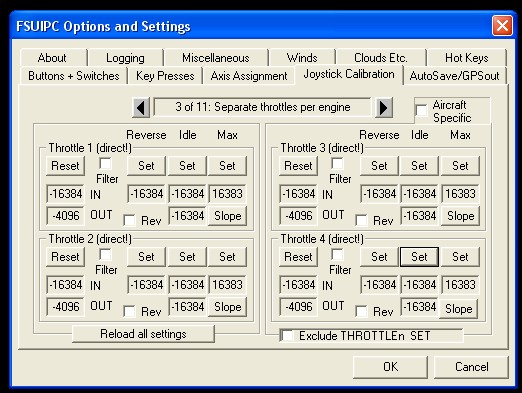Open Slope settings for Throttle 4
The image size is (522, 393).
click(x=458, y=309)
